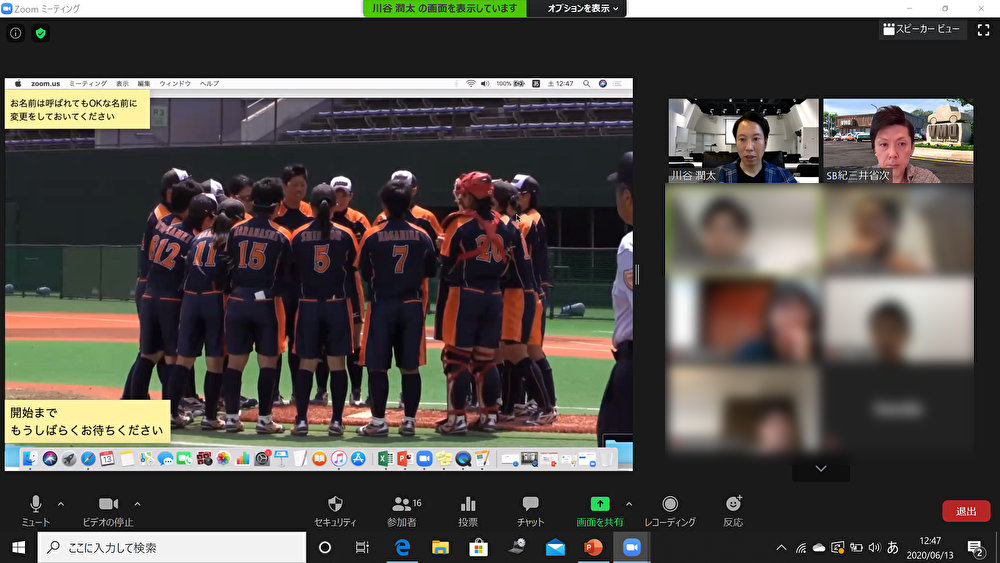Start recording with the Recording button
Image resolution: width=1000 pixels, height=563 pixels.
click(670, 505)
